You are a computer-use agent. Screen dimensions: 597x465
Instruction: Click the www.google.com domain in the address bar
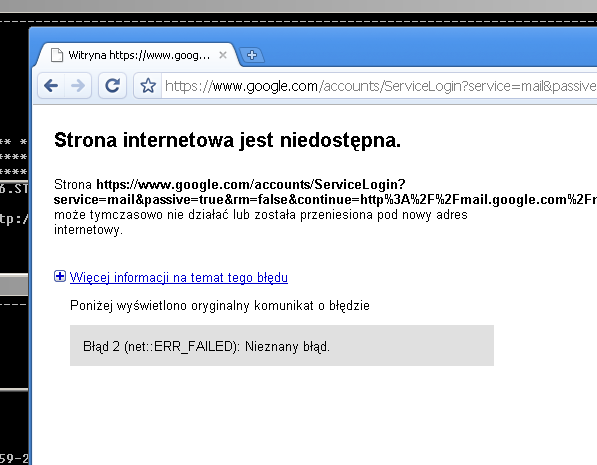(265, 86)
